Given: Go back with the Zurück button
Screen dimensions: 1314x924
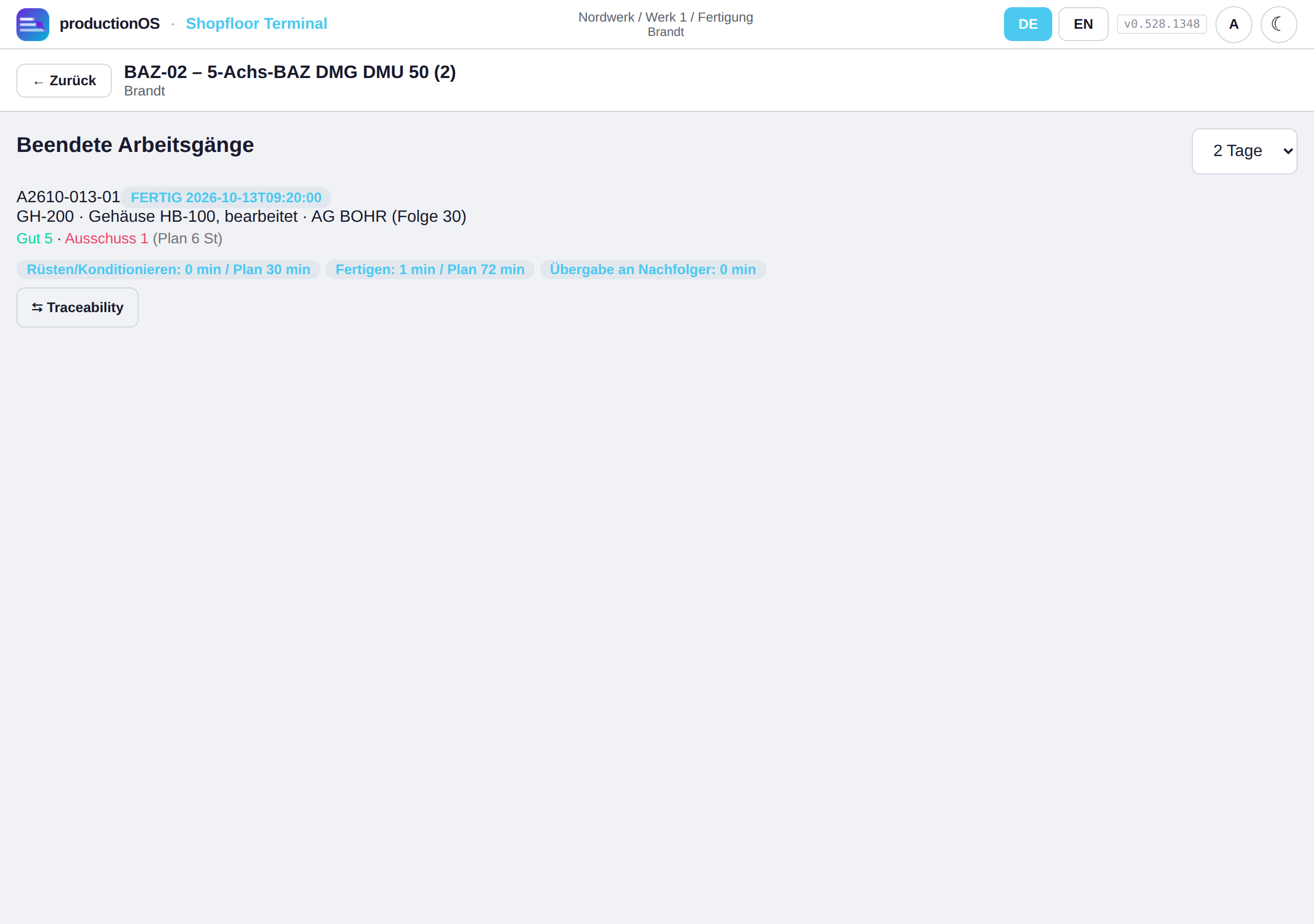Looking at the screenshot, I should tap(64, 81).
